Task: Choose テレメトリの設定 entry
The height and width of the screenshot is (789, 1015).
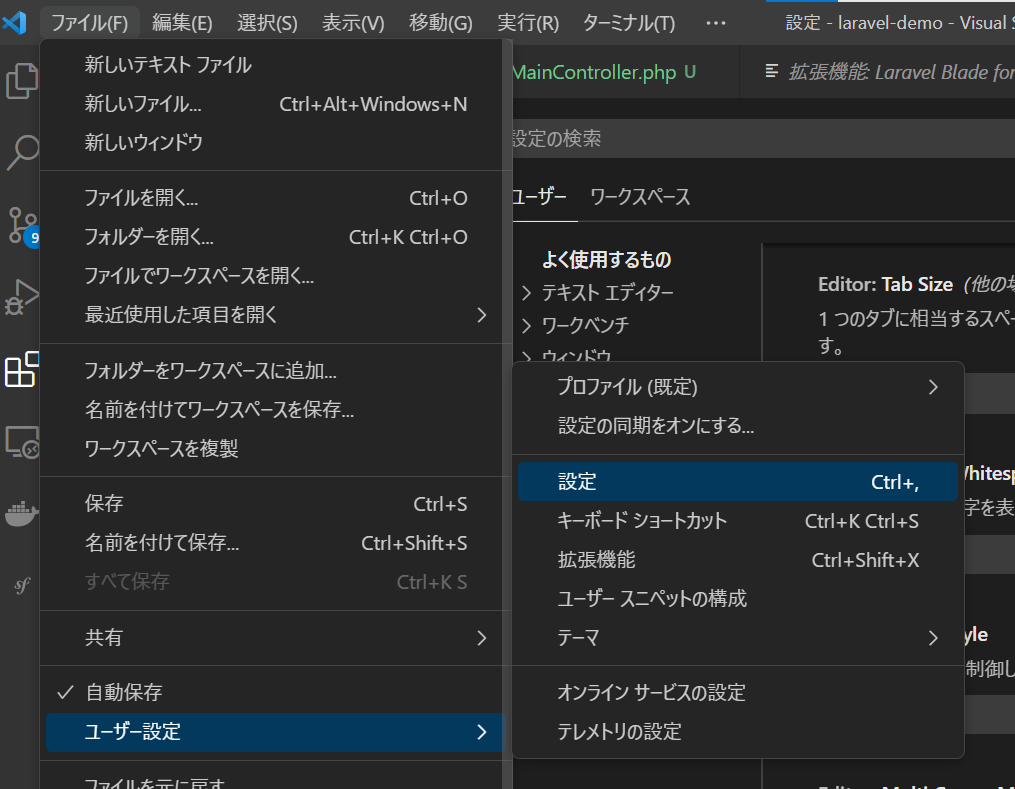Action: (x=738, y=732)
